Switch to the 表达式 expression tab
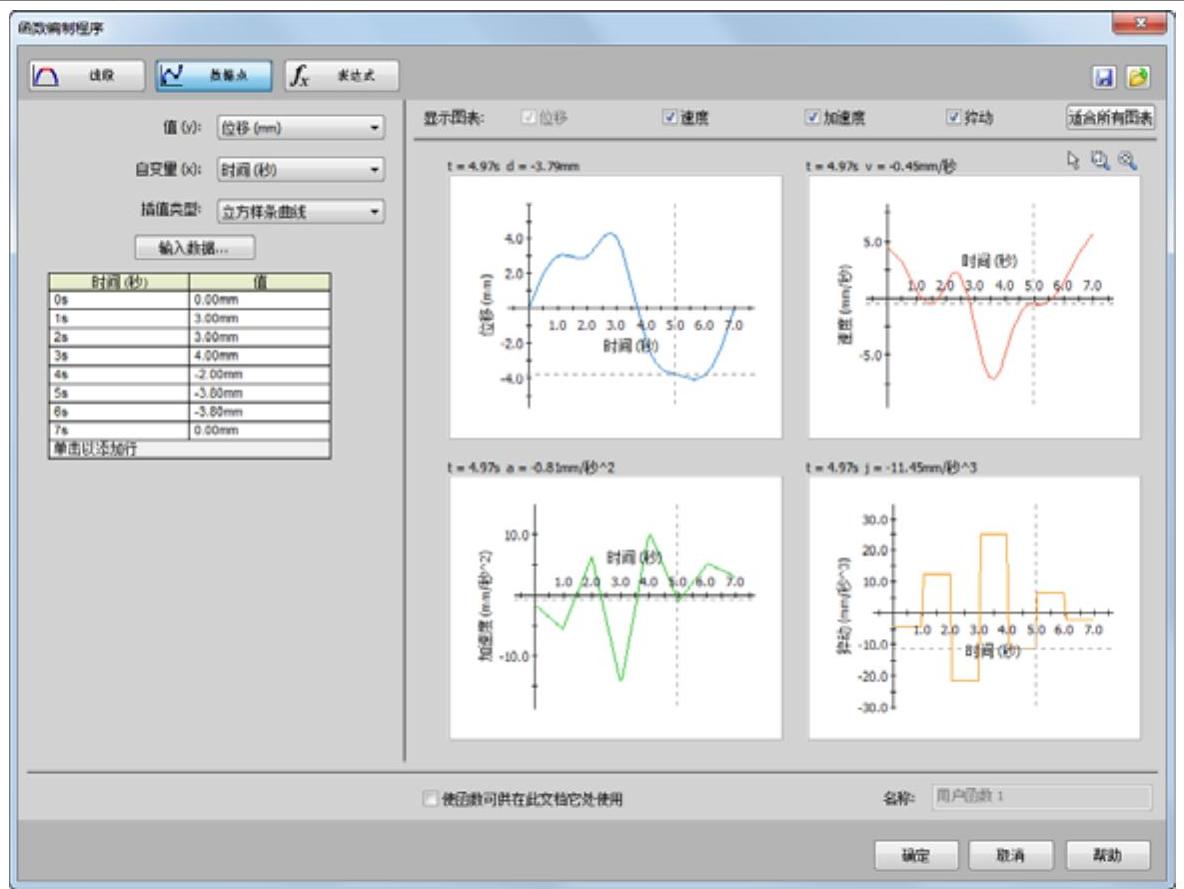The width and height of the screenshot is (1184, 889). click(341, 76)
